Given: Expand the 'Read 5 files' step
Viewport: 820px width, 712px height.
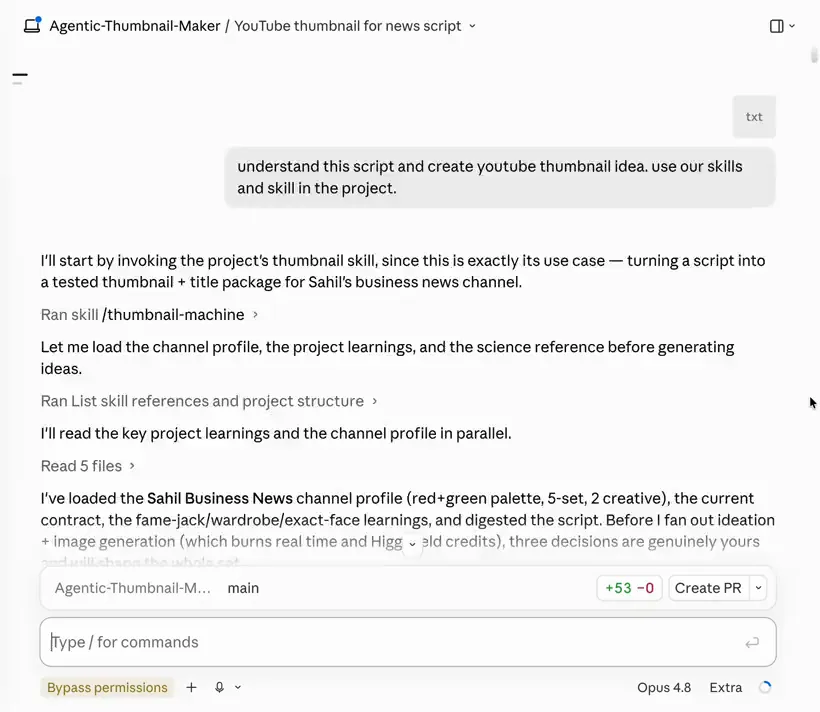Looking at the screenshot, I should pyautogui.click(x=88, y=466).
